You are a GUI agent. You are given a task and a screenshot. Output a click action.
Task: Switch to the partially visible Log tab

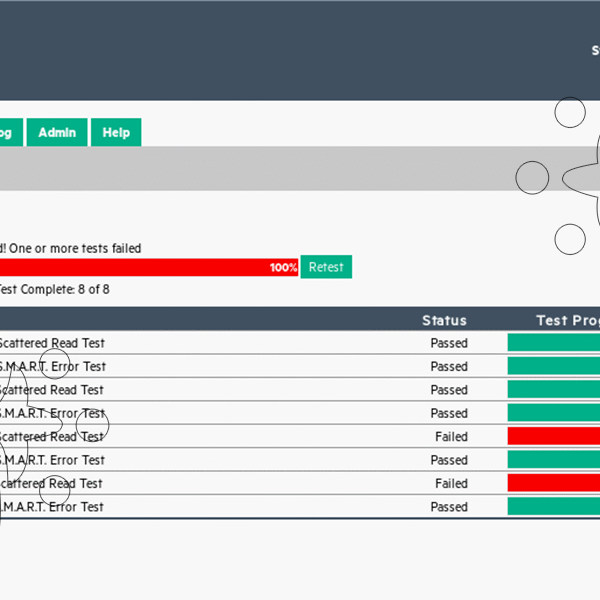click(8, 132)
